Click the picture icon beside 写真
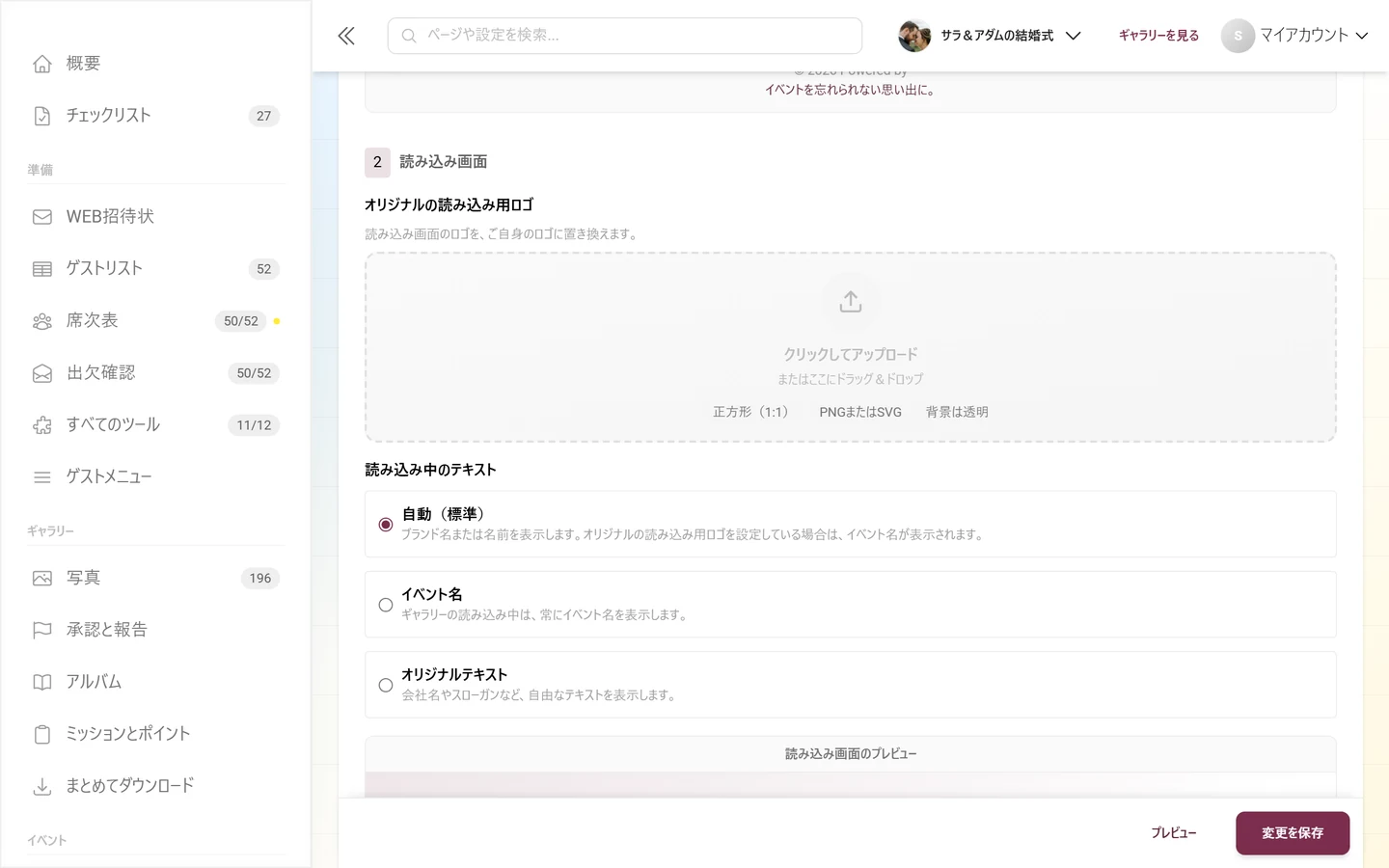The height and width of the screenshot is (868, 1389). coord(42,579)
